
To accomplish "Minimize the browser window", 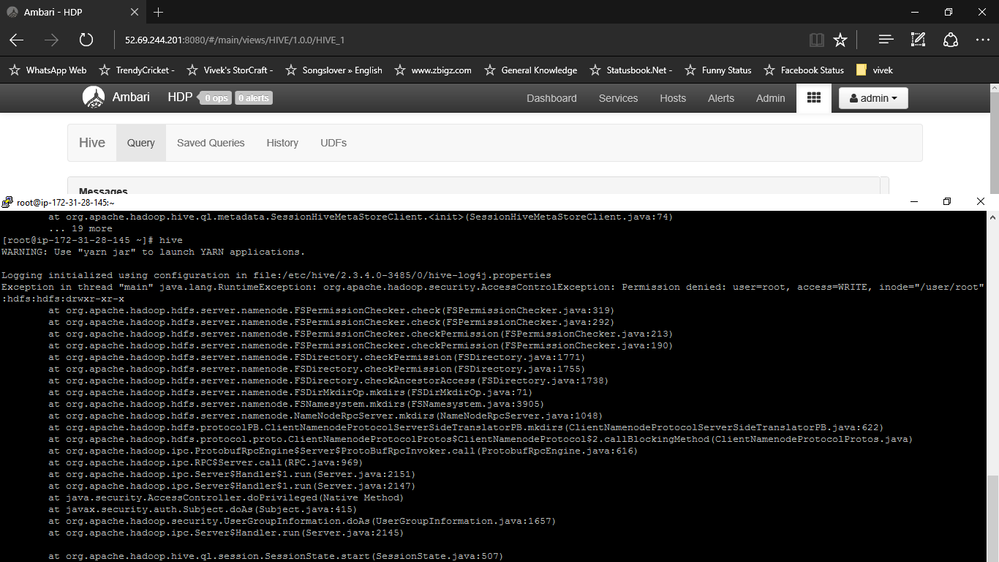I will (x=915, y=12).
